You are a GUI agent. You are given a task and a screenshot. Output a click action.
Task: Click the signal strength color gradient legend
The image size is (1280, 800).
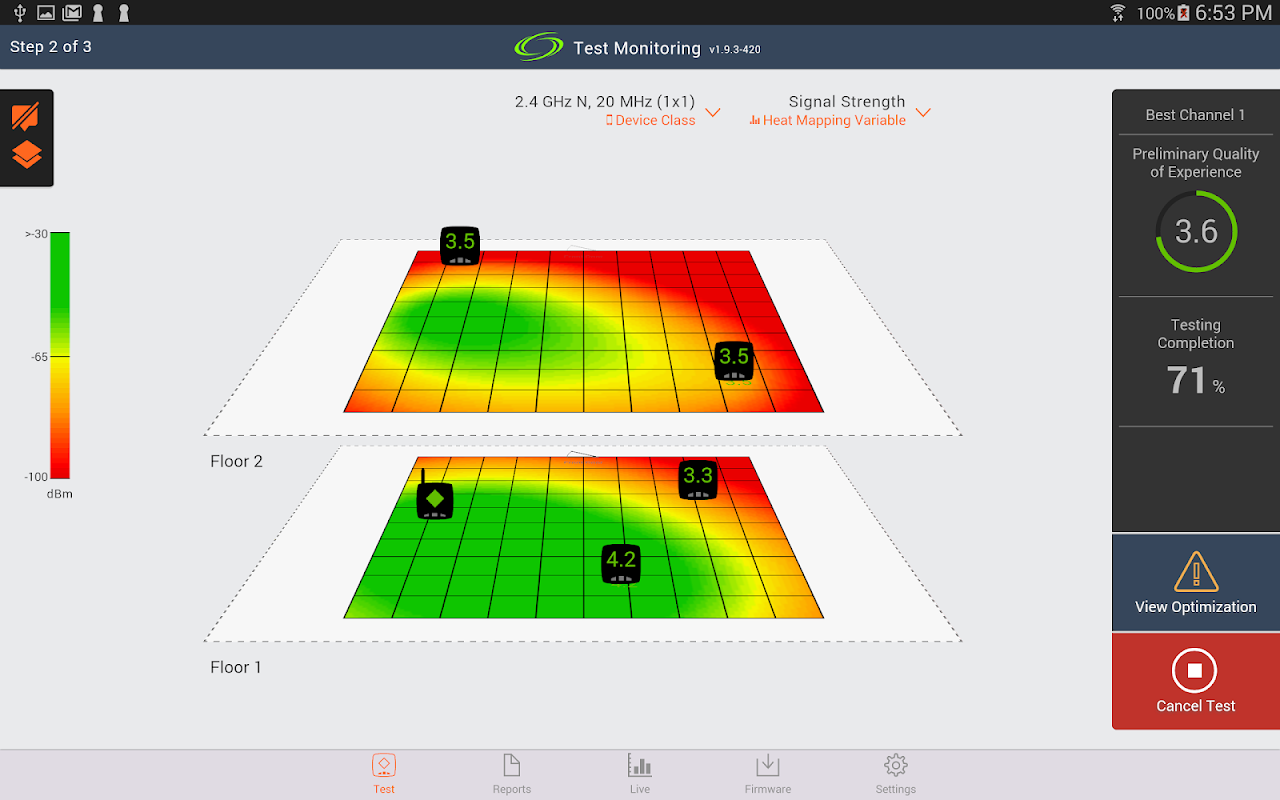pos(60,355)
